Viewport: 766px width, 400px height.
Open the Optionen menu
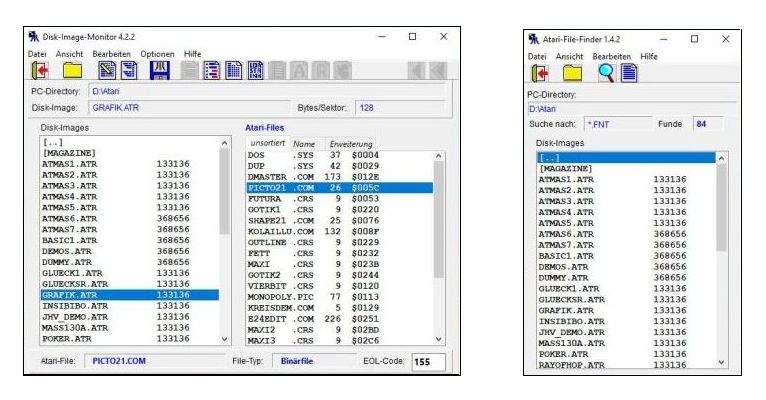pos(157,53)
